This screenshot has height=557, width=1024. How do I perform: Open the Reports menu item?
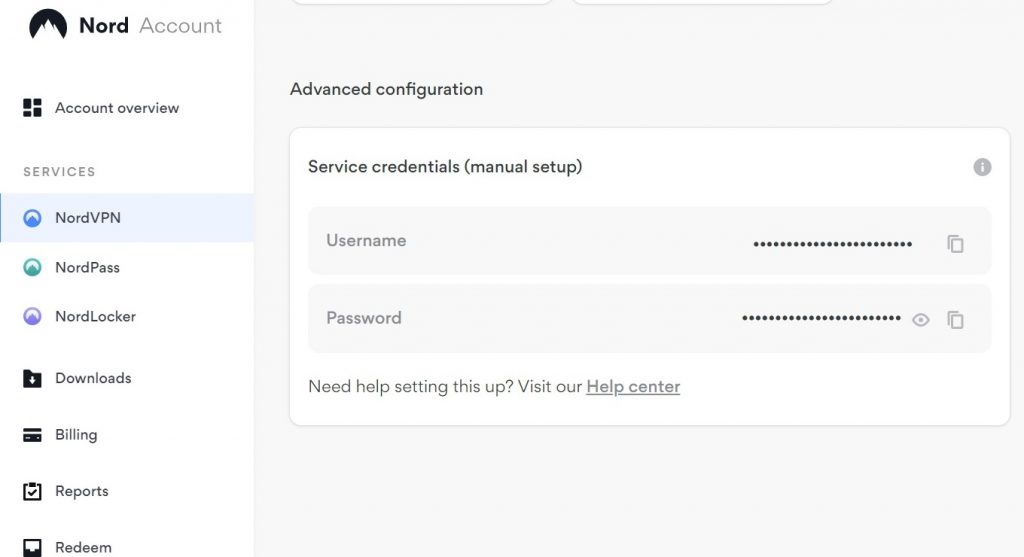click(81, 491)
